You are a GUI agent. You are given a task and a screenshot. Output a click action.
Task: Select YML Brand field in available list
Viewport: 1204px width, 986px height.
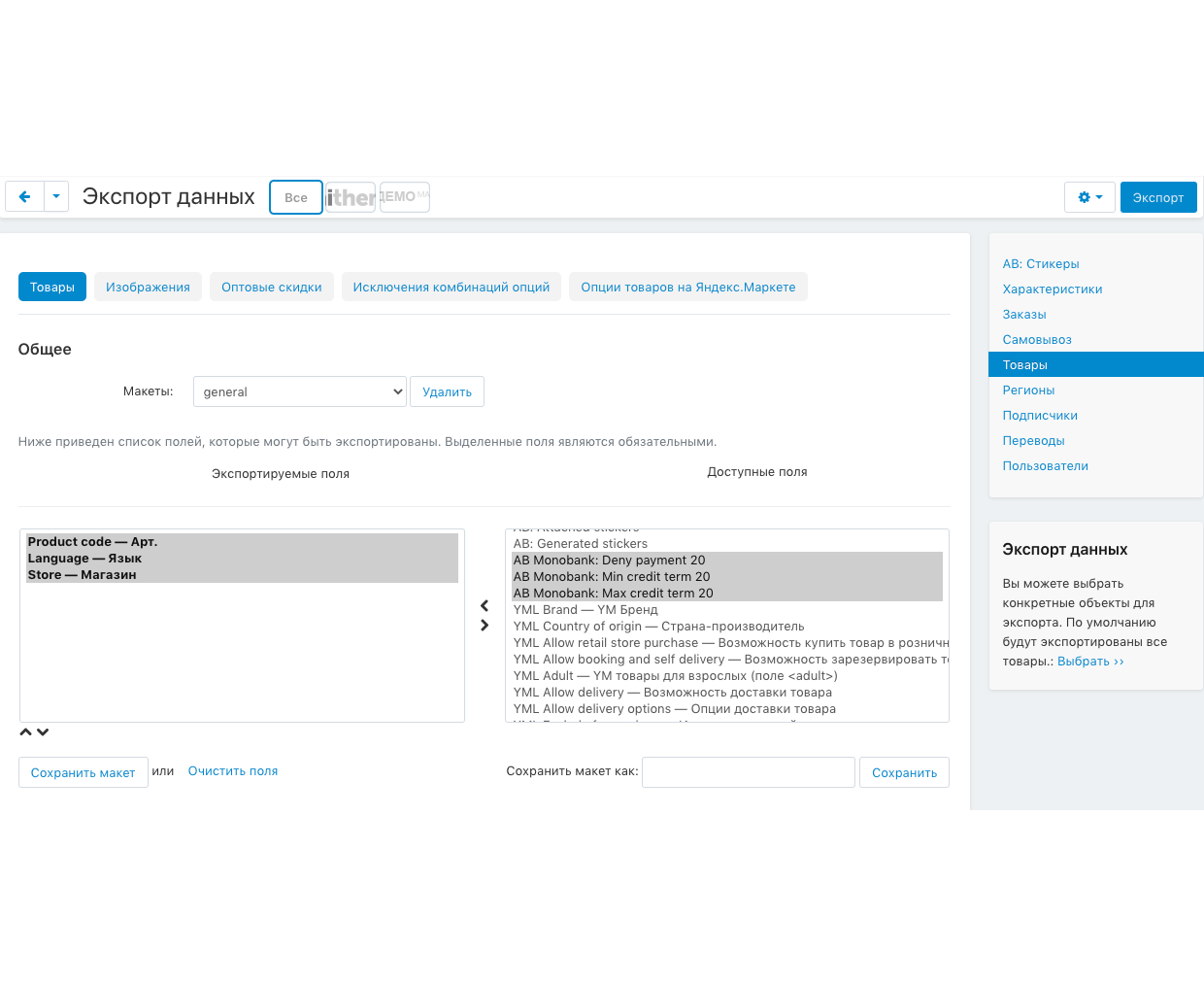tap(585, 610)
